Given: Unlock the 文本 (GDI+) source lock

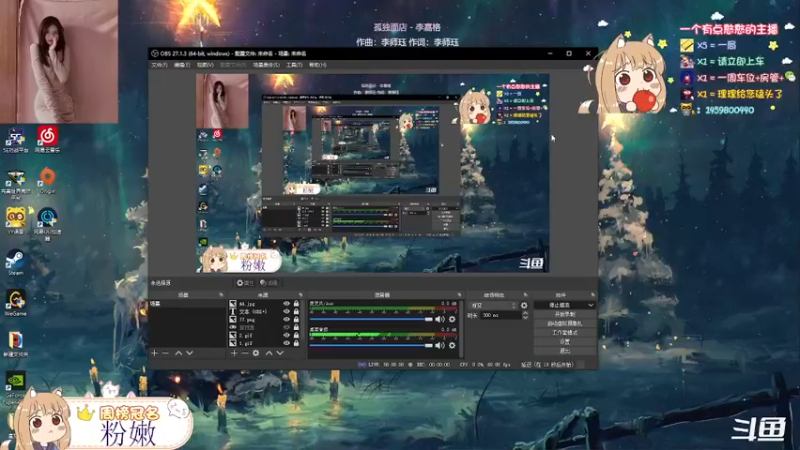Looking at the screenshot, I should click(296, 311).
